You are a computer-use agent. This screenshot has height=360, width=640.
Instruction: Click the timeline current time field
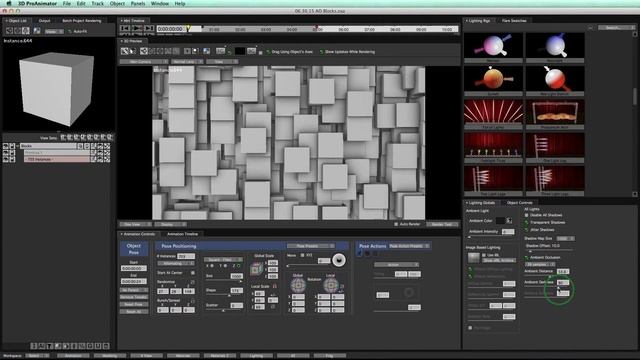tap(171, 29)
